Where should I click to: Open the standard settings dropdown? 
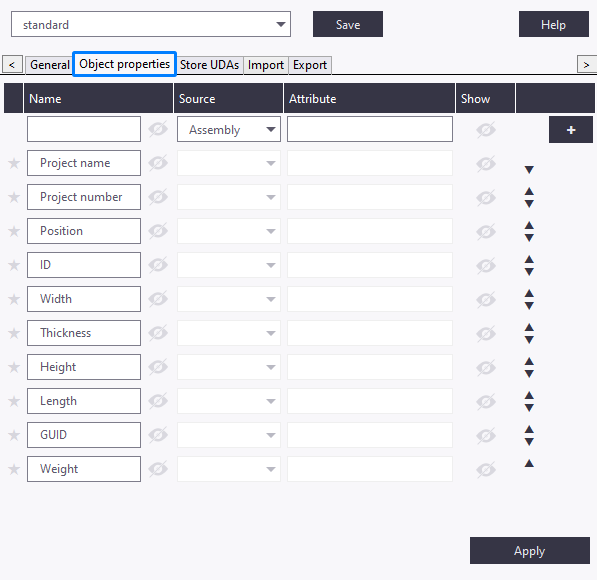click(x=151, y=24)
